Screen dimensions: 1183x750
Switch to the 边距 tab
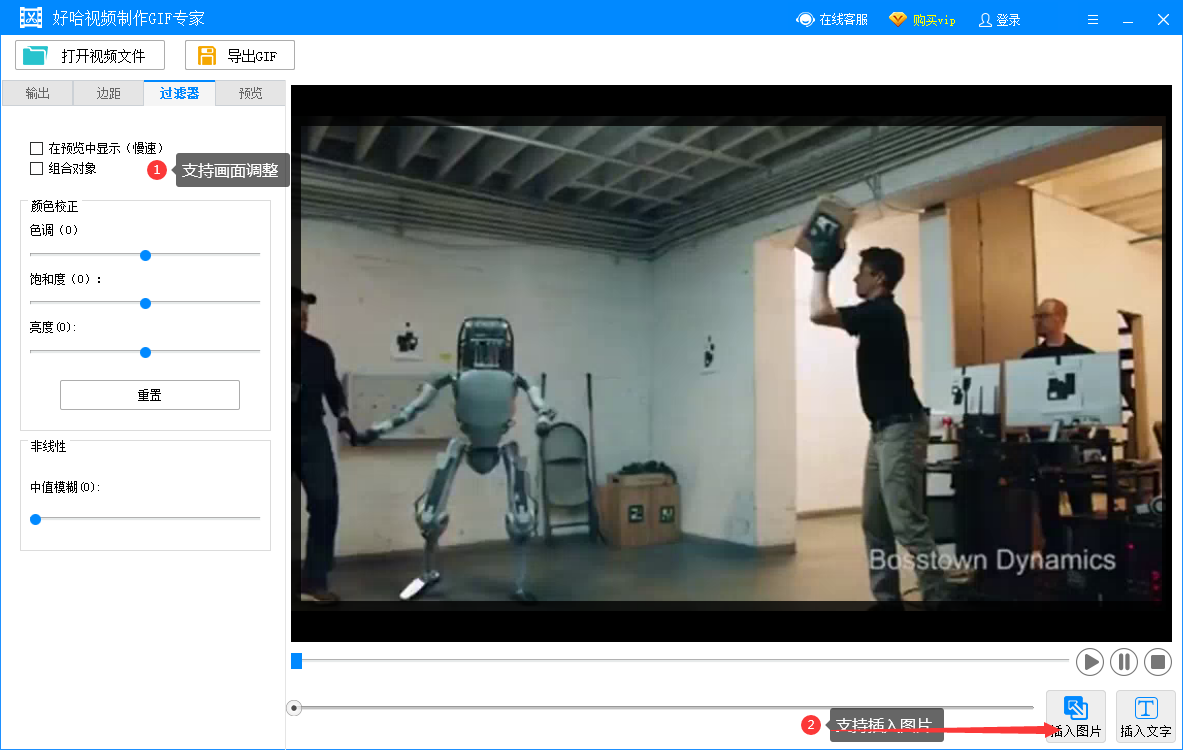108,93
